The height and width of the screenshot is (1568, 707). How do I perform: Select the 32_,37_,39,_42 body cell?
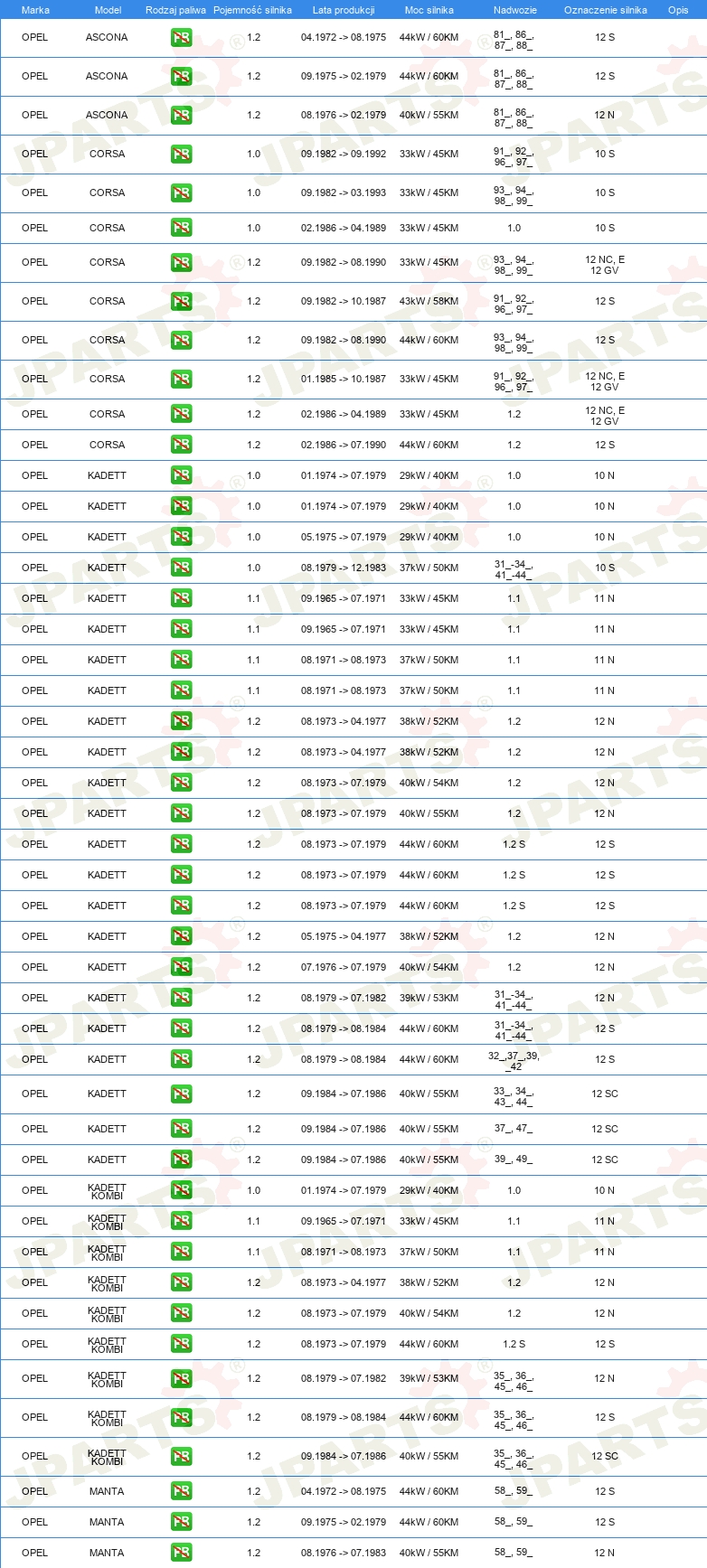click(x=514, y=1061)
